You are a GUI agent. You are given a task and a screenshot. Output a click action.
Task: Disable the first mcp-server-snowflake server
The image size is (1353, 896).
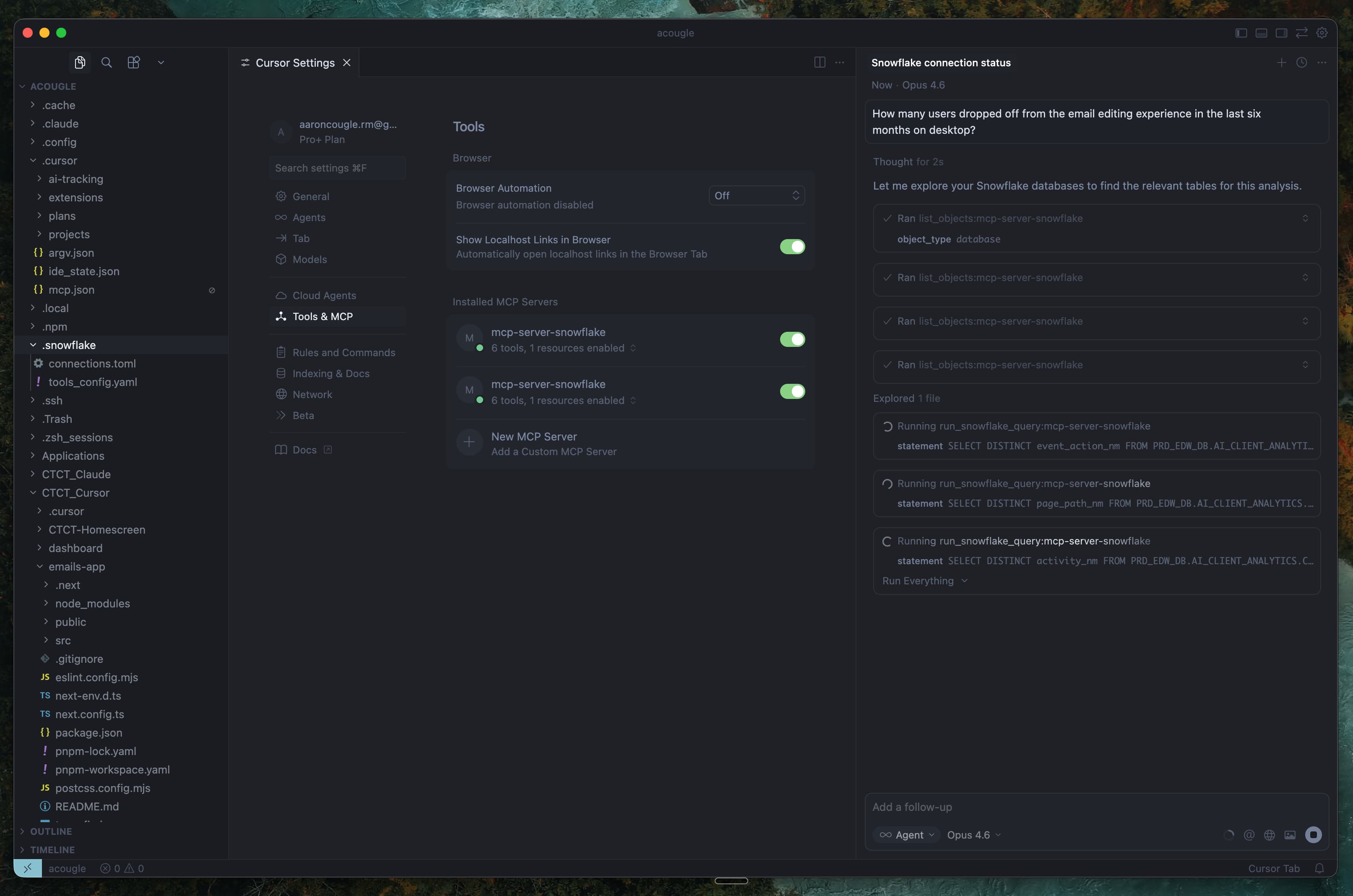792,339
